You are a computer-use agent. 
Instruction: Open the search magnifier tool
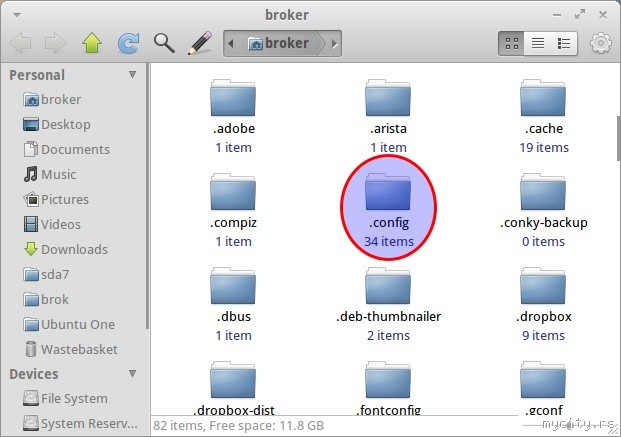pyautogui.click(x=164, y=43)
